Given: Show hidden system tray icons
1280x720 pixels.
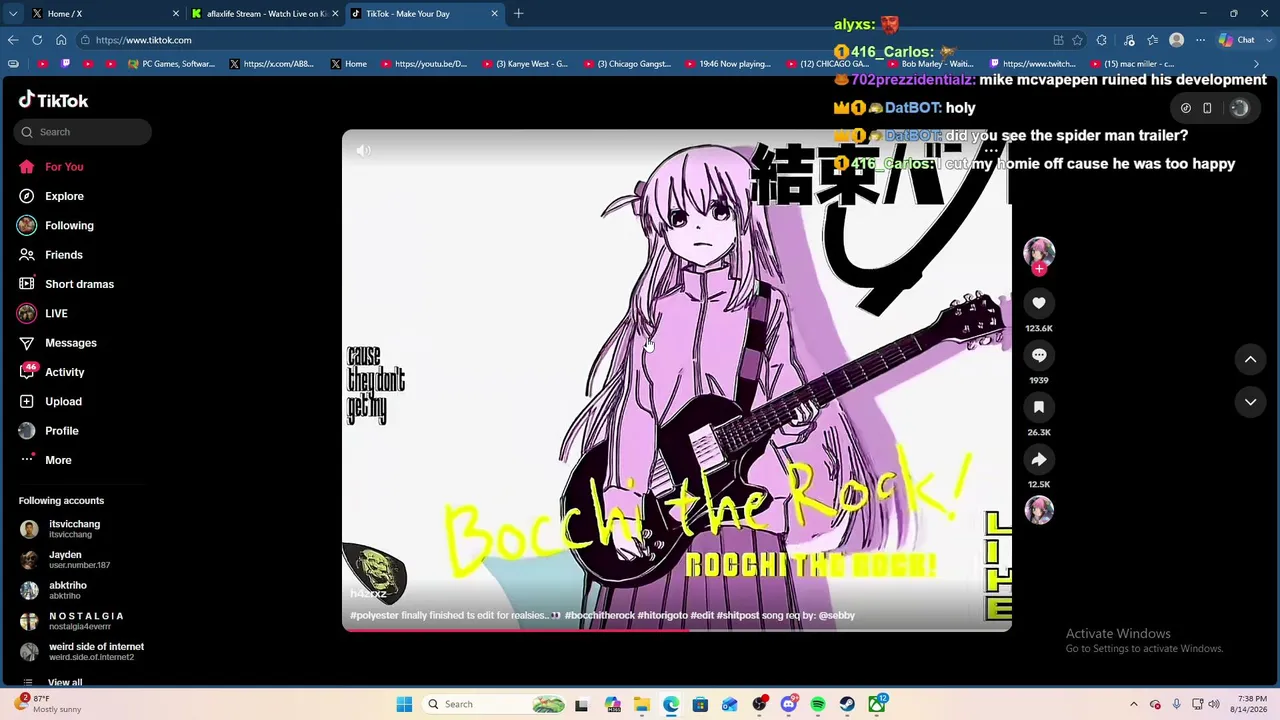Looking at the screenshot, I should 1134,704.
